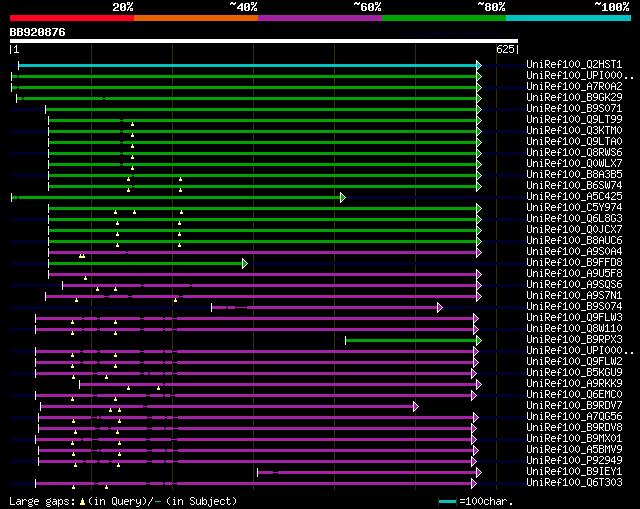Click the arrowhead ending the A5C425 alignment bar

(x=343, y=197)
